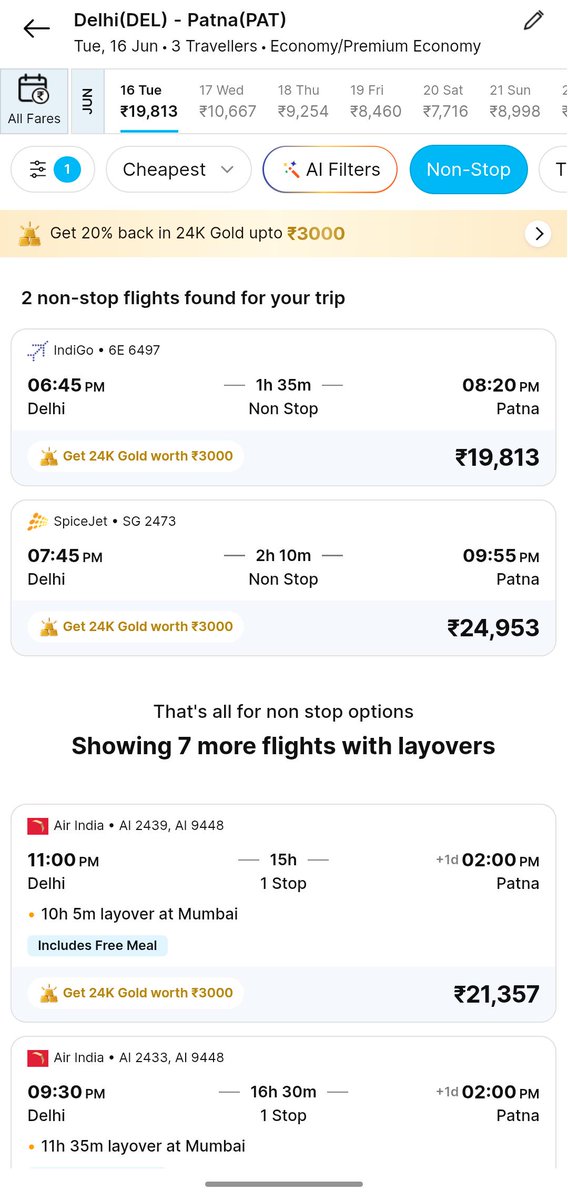The image size is (568, 1200).
Task: Tap the IndiGo airline logo
Action: click(x=38, y=350)
